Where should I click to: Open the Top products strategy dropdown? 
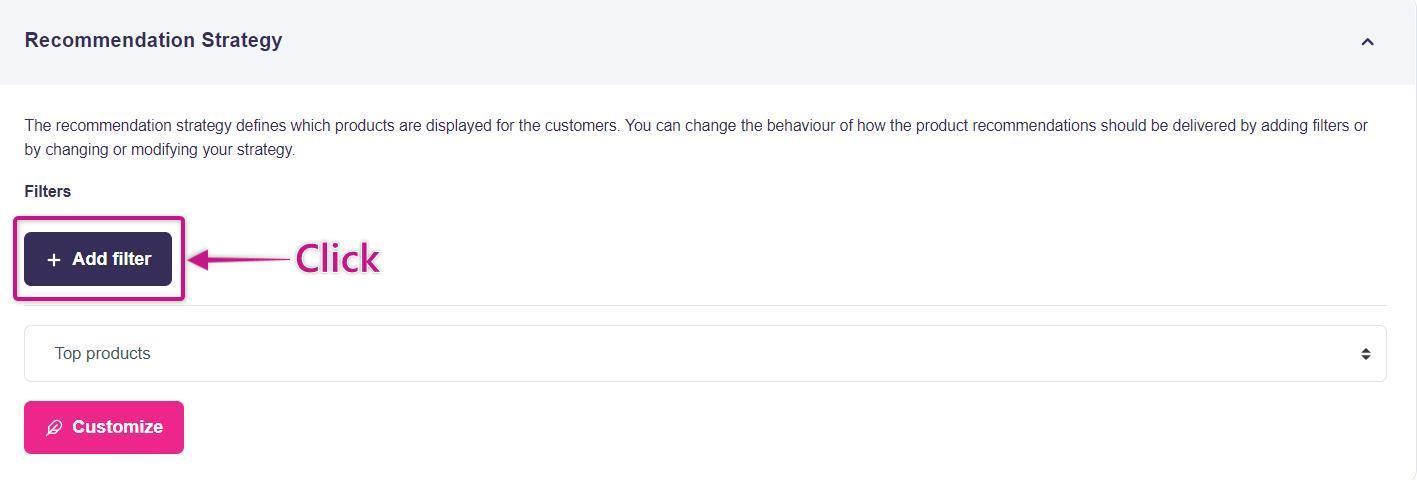705,353
